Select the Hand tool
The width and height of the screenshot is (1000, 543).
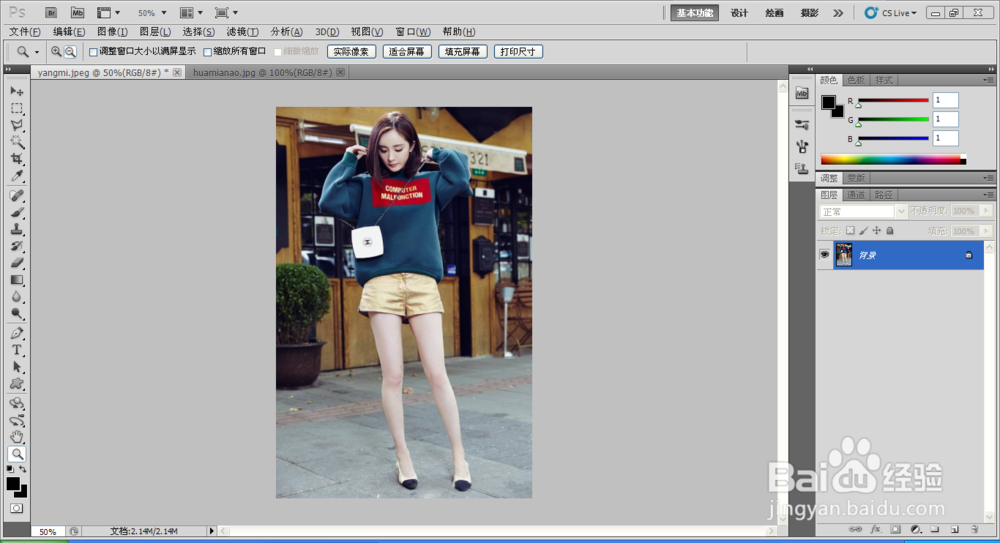tap(17, 437)
